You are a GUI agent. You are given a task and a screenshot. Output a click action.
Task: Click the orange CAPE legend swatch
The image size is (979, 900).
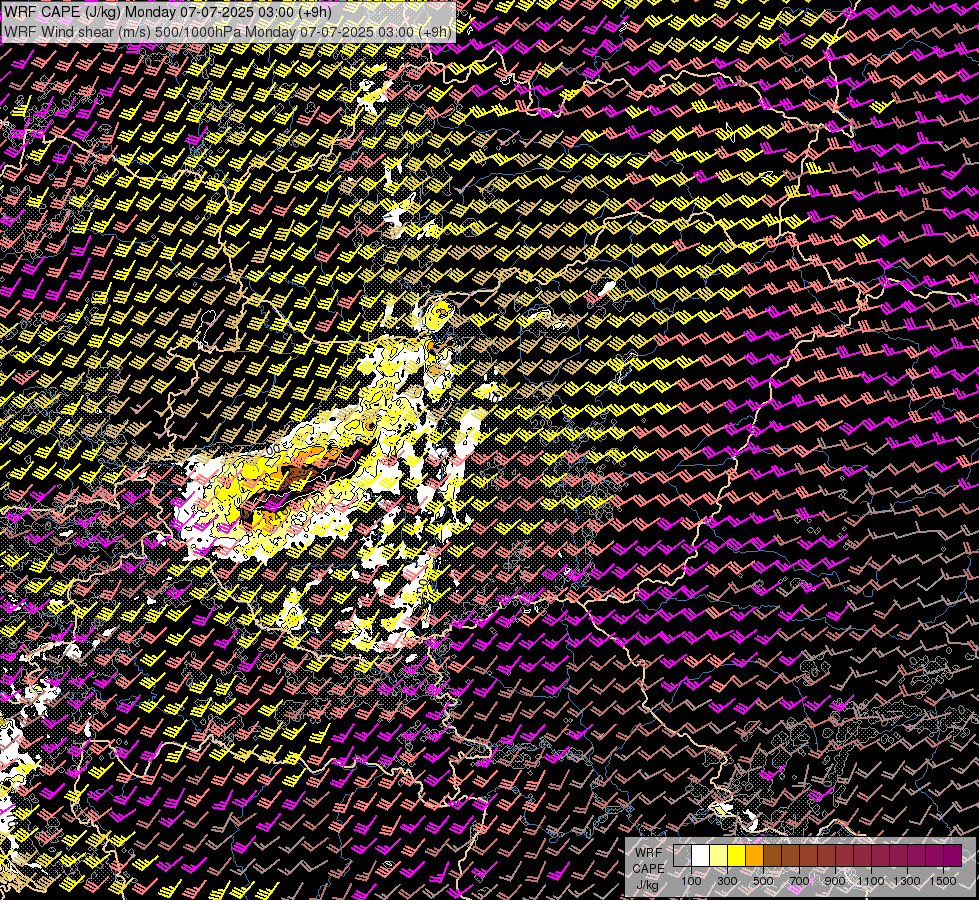[x=754, y=856]
